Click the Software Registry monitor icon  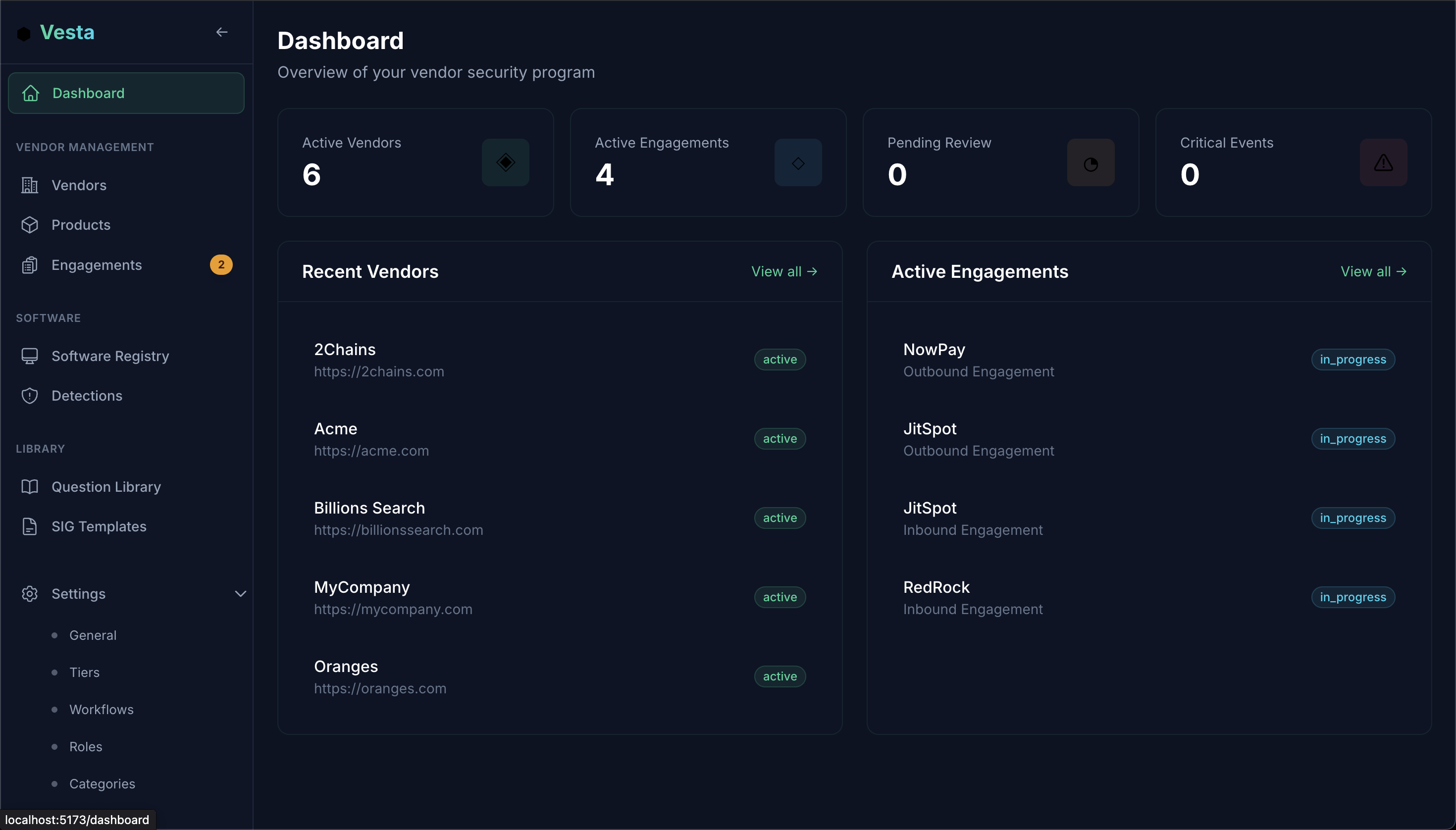coord(30,356)
